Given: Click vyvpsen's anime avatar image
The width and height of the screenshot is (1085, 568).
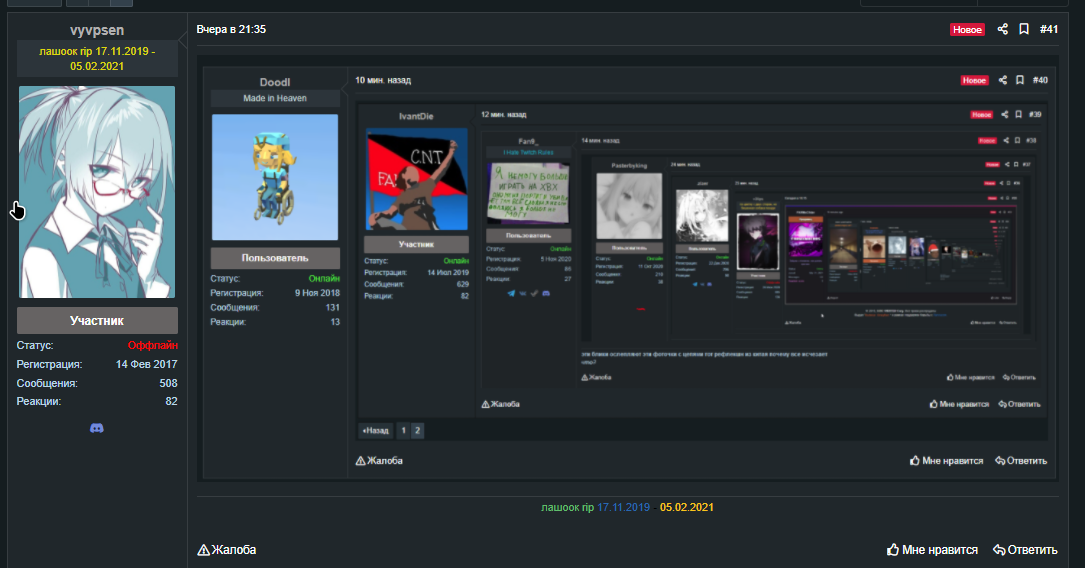Looking at the screenshot, I should point(97,192).
